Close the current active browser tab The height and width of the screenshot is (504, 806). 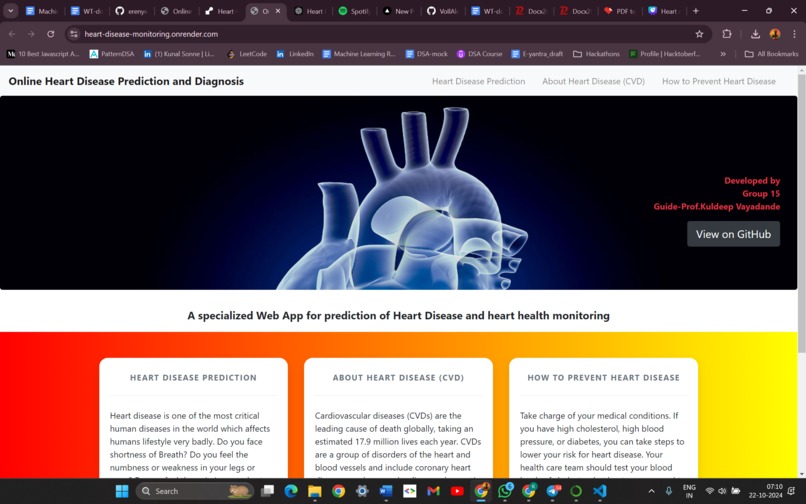[x=278, y=11]
